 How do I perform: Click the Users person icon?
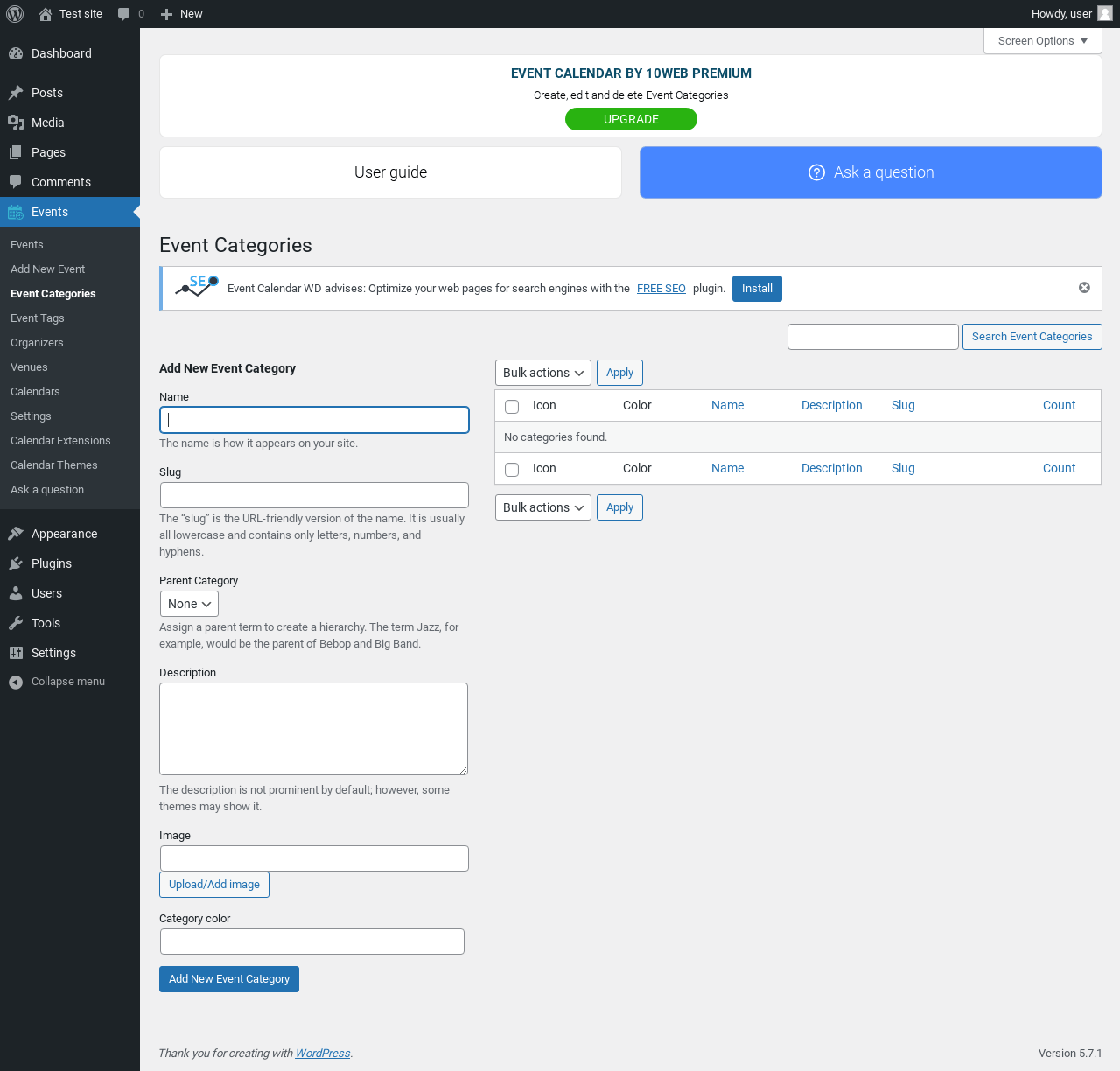(16, 593)
